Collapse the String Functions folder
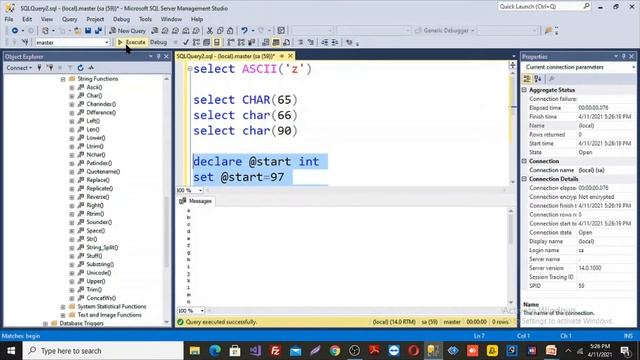640x360 pixels. pos(63,79)
